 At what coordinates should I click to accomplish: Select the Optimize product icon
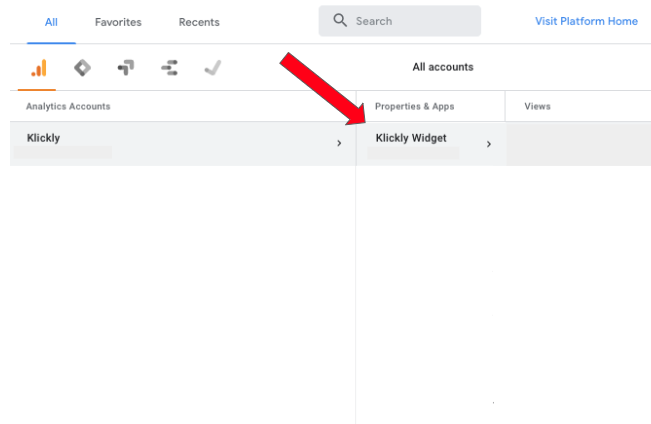(126, 68)
